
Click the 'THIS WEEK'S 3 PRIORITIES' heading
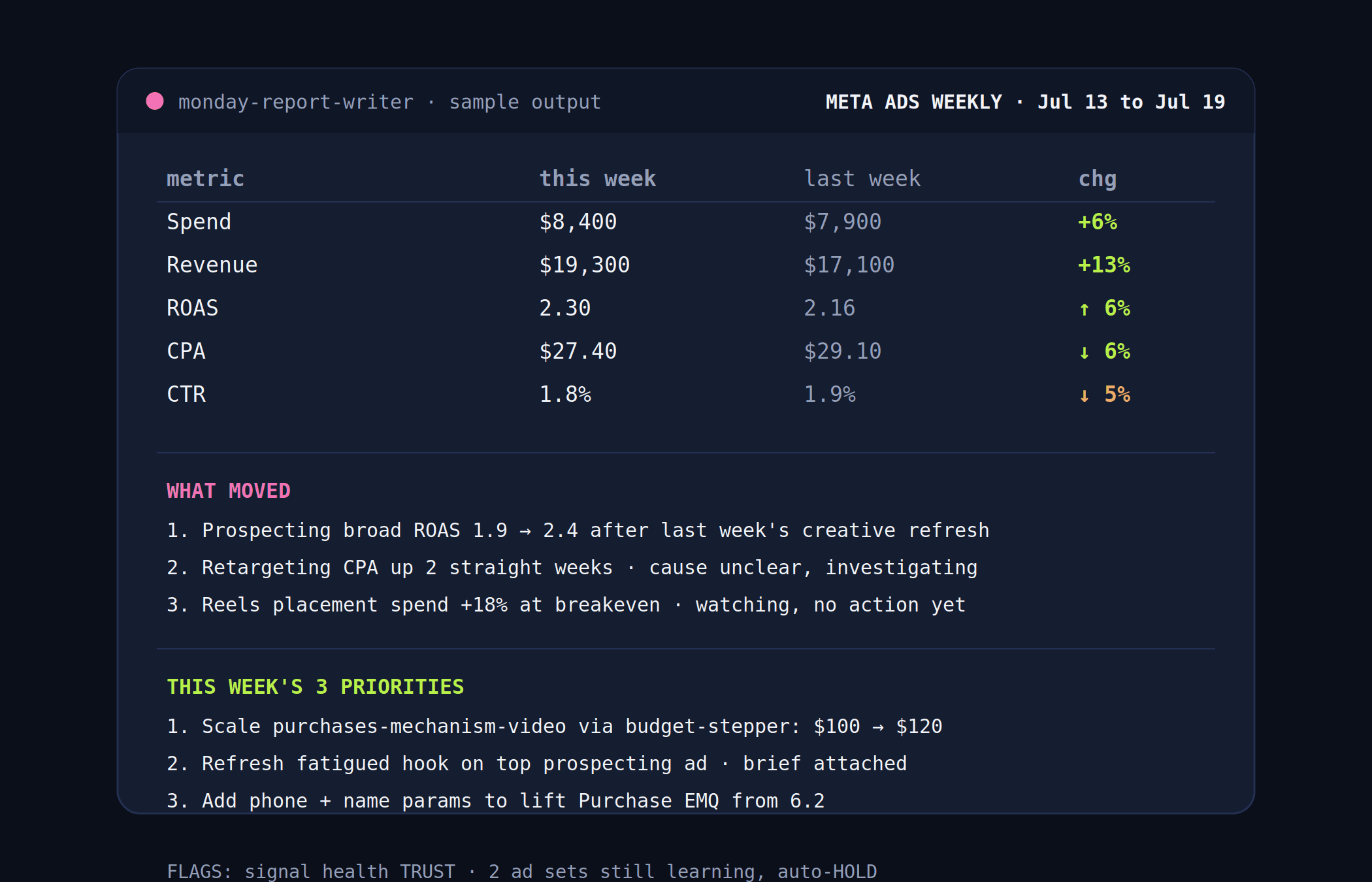pyautogui.click(x=315, y=687)
